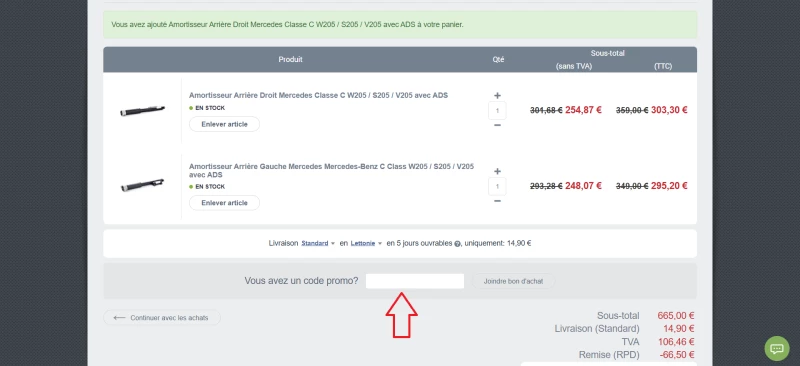Click the (sans TVA) column header
Screen dimensions: 800x366
[574, 66]
